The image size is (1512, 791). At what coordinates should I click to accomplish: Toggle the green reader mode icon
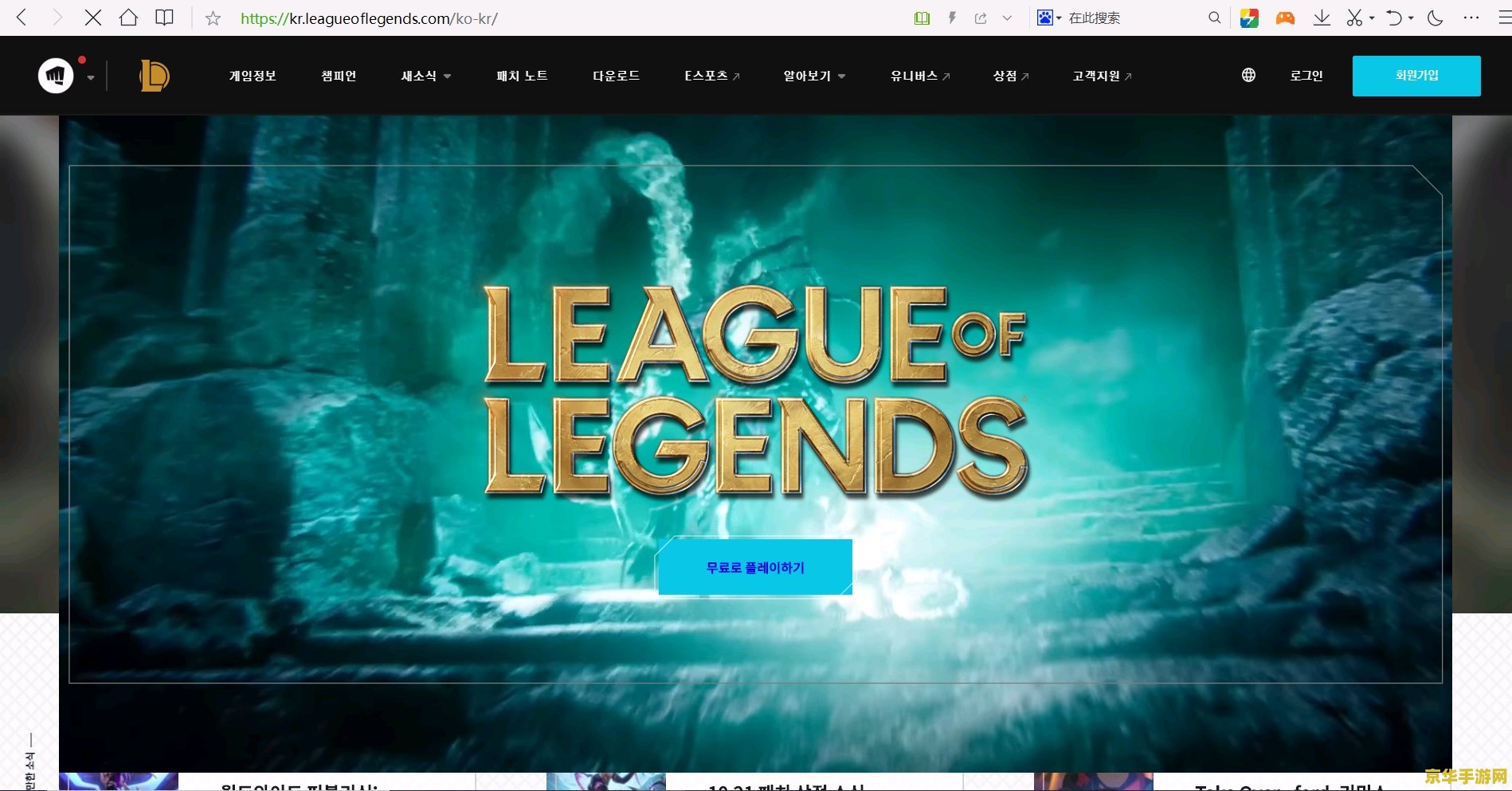(922, 18)
